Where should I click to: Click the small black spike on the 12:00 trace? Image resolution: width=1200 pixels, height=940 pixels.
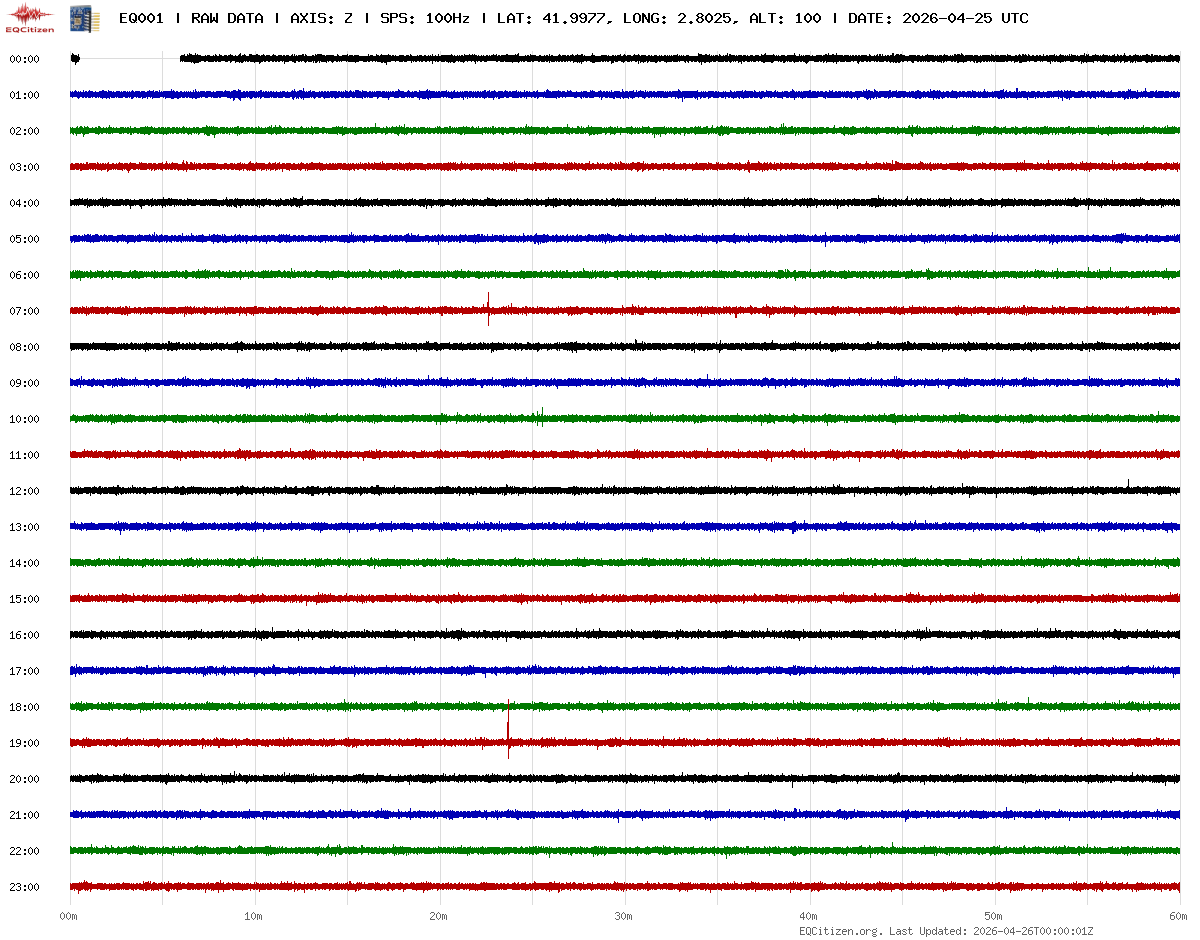pyautogui.click(x=1128, y=485)
